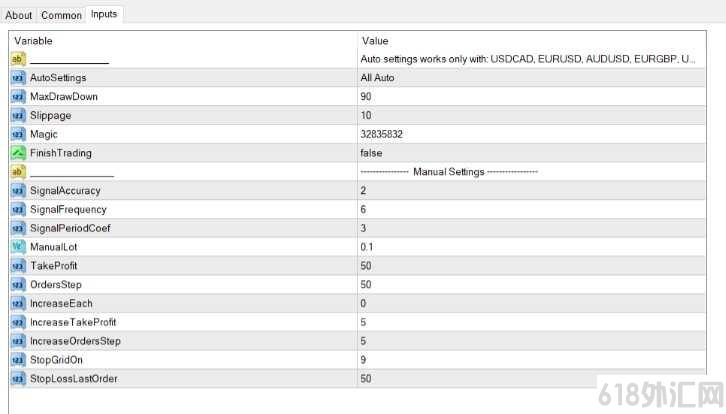
Task: Click the integer icon beside Magic
Action: [18, 134]
